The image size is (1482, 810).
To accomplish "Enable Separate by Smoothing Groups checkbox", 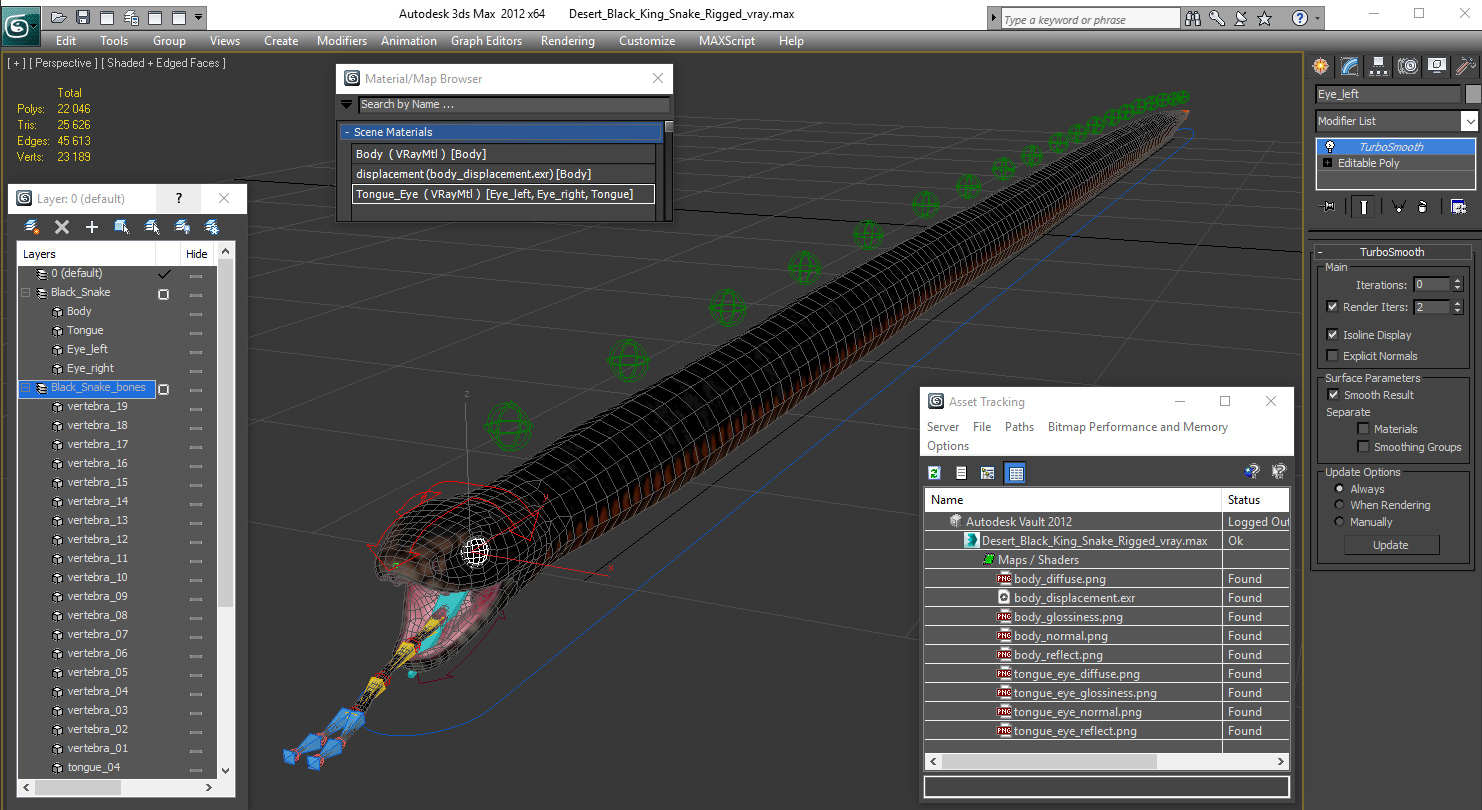I will [x=1363, y=447].
